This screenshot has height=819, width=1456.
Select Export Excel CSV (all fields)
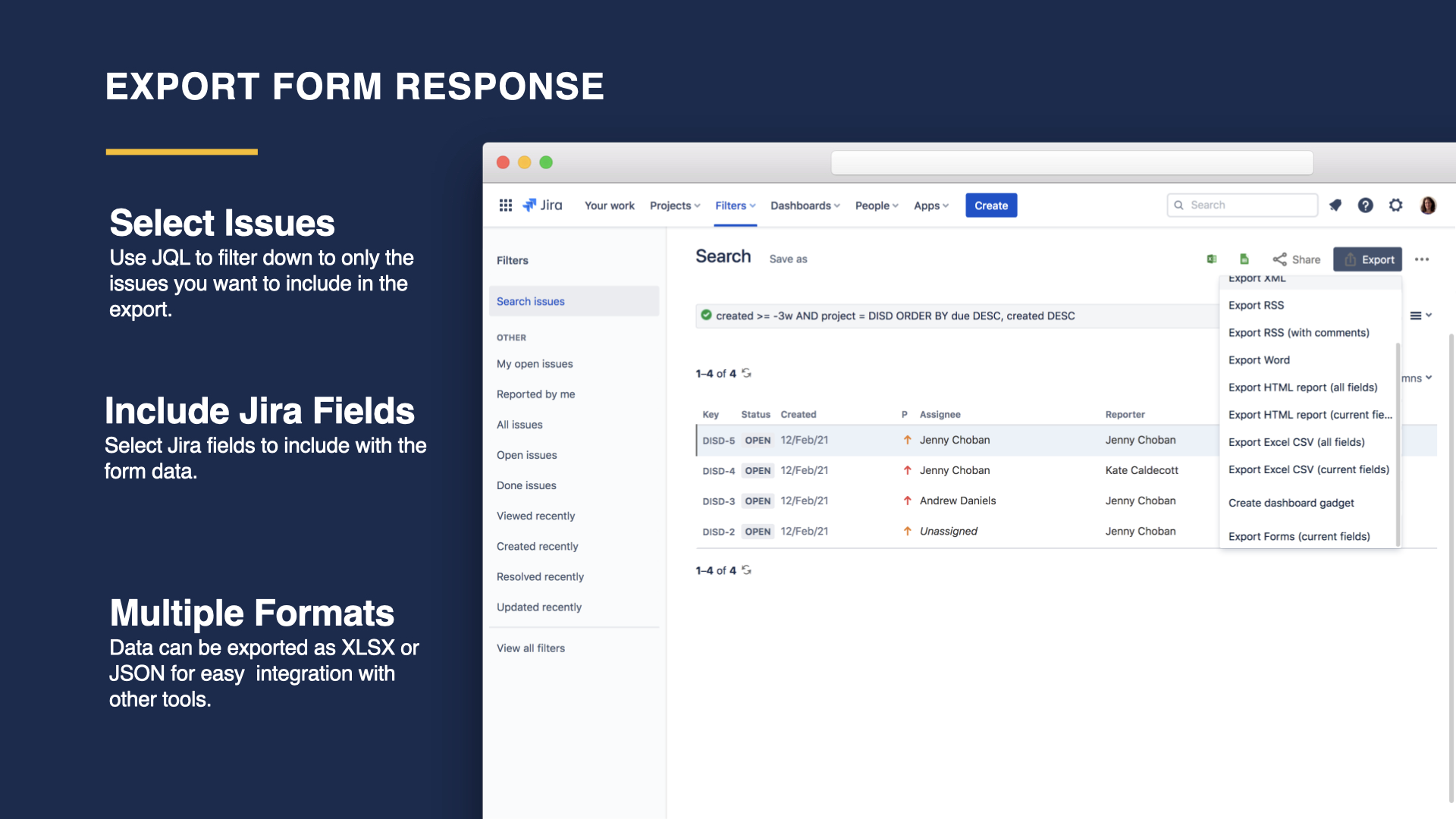coord(1297,442)
